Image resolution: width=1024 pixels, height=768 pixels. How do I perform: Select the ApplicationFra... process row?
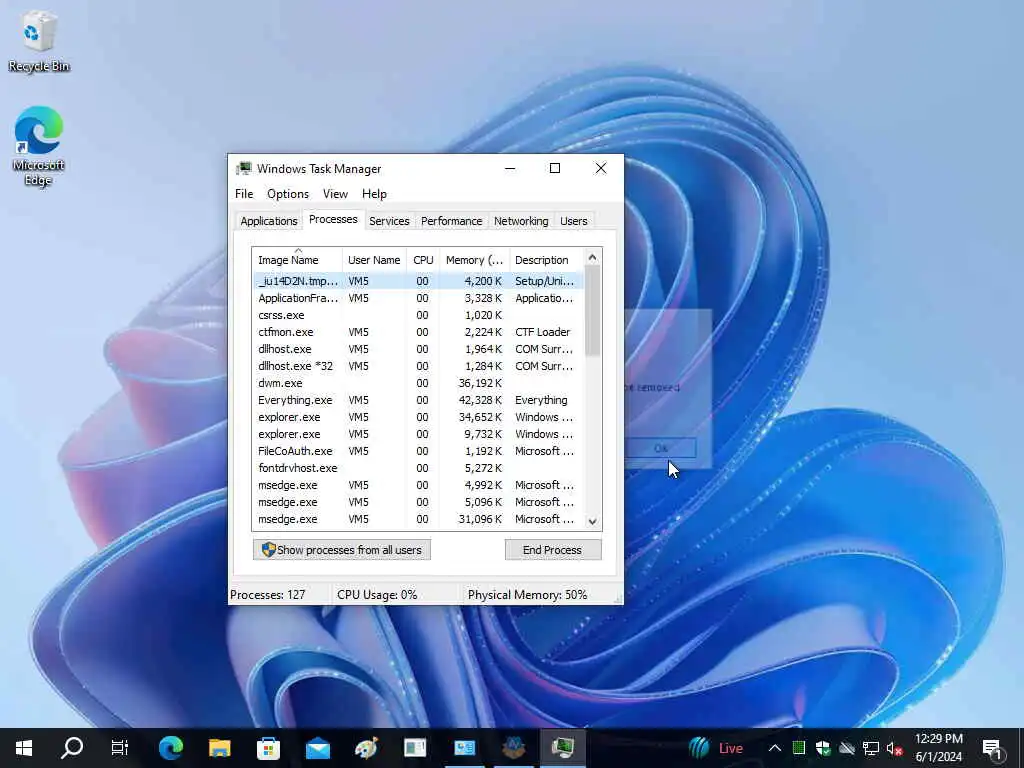[418, 298]
